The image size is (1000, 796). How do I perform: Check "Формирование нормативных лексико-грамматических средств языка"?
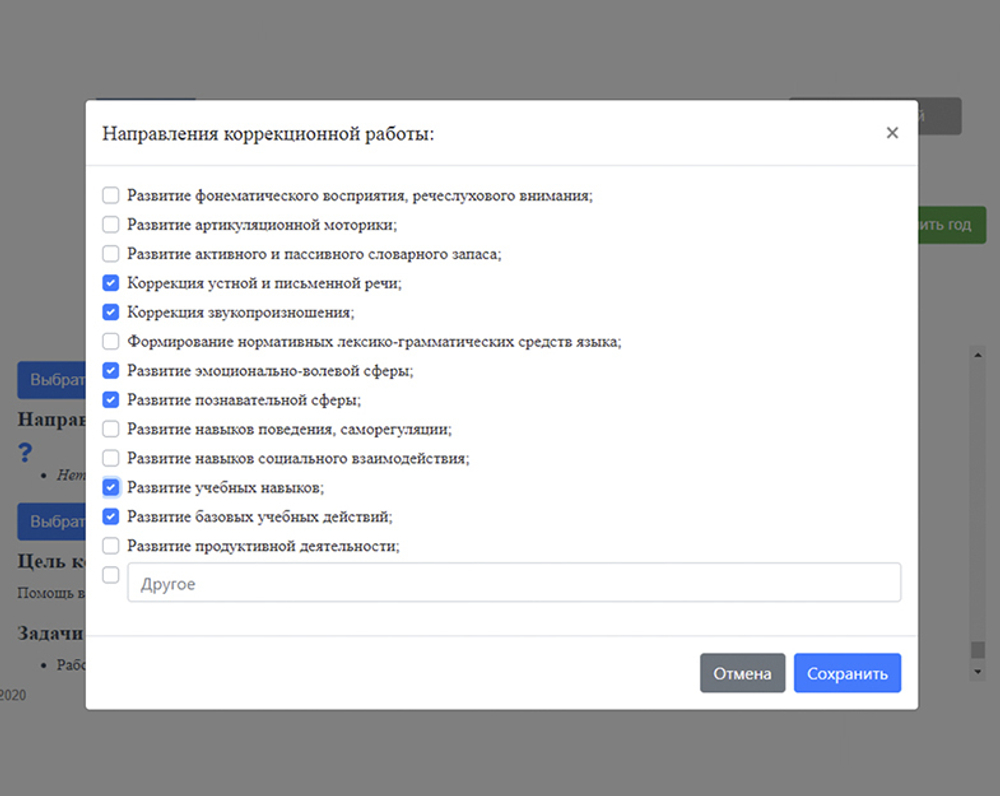pyautogui.click(x=110, y=341)
